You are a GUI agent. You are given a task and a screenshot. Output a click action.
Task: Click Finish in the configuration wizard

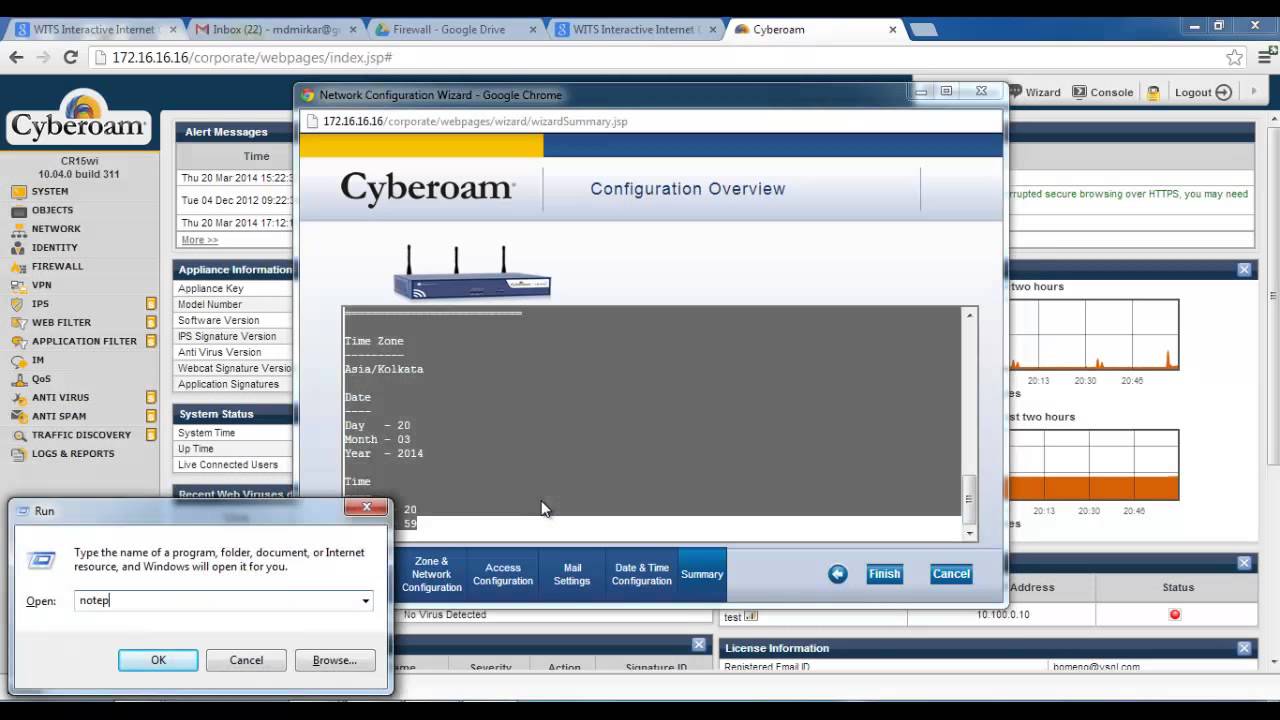click(884, 574)
